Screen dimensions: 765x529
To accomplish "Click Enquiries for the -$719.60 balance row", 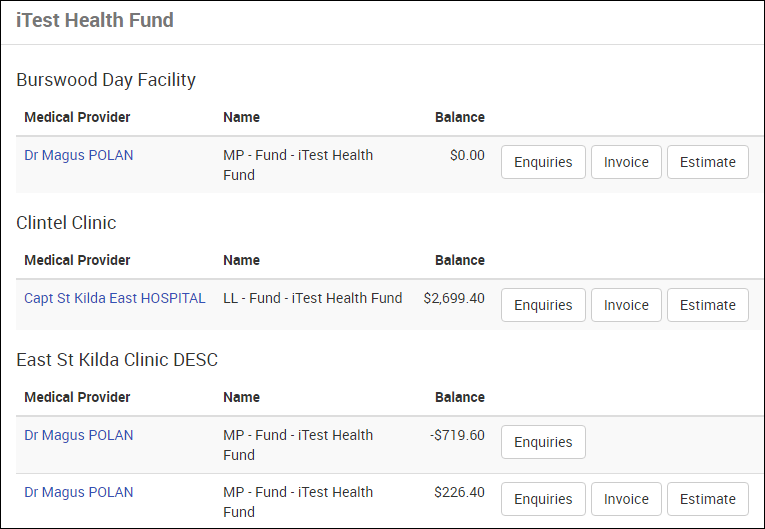I will pyautogui.click(x=543, y=442).
